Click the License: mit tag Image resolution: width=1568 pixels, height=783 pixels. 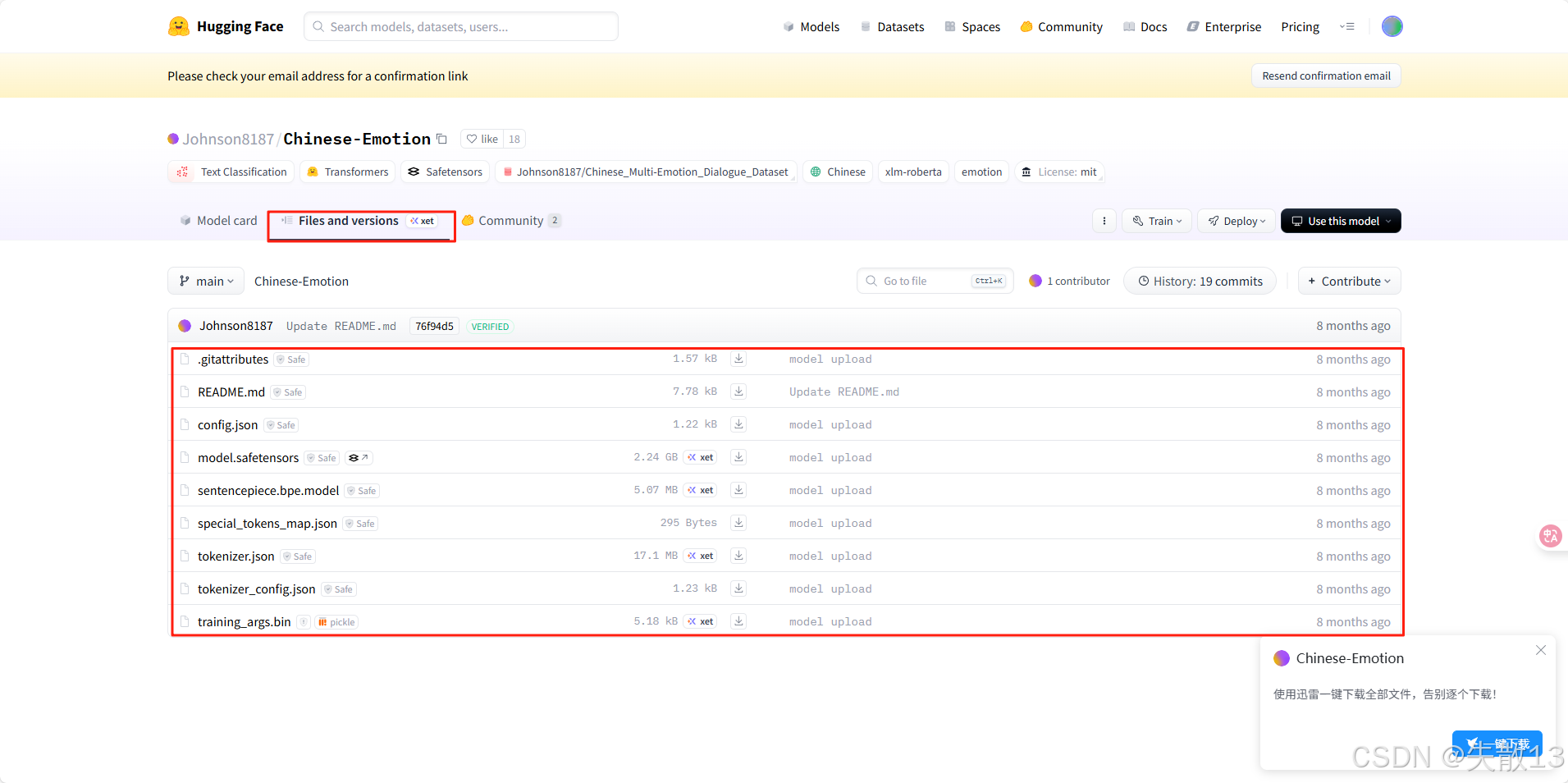tap(1059, 172)
